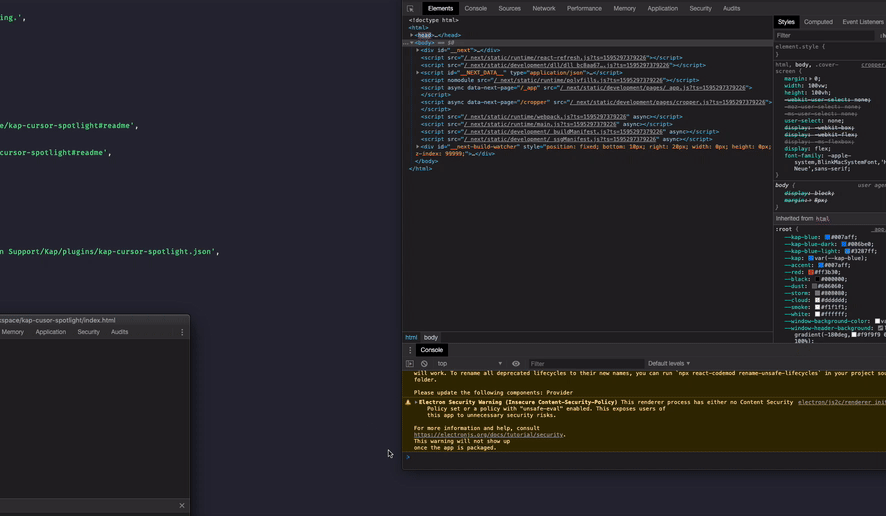Viewport: 886px width, 516px height.
Task: Open the --storm color swatch
Action: pyautogui.click(x=817, y=293)
